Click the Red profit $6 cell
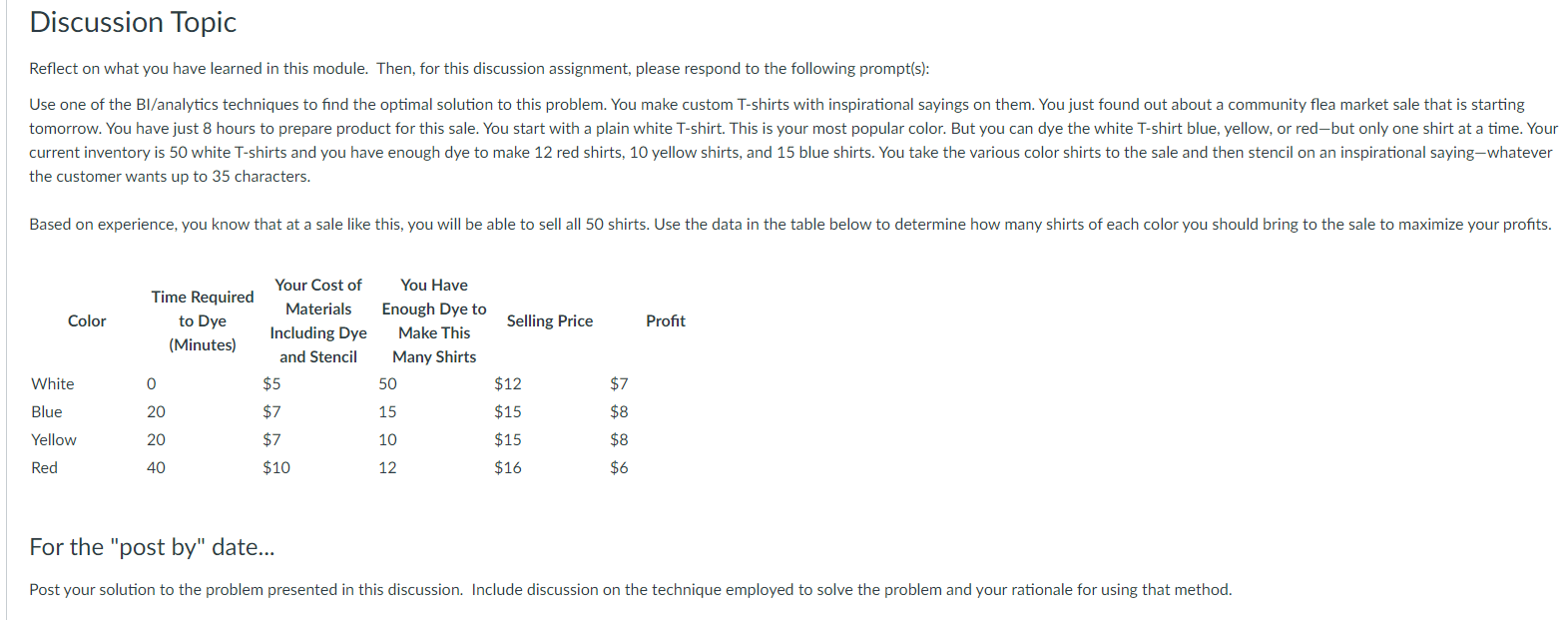The height and width of the screenshot is (620, 1568). [x=619, y=467]
